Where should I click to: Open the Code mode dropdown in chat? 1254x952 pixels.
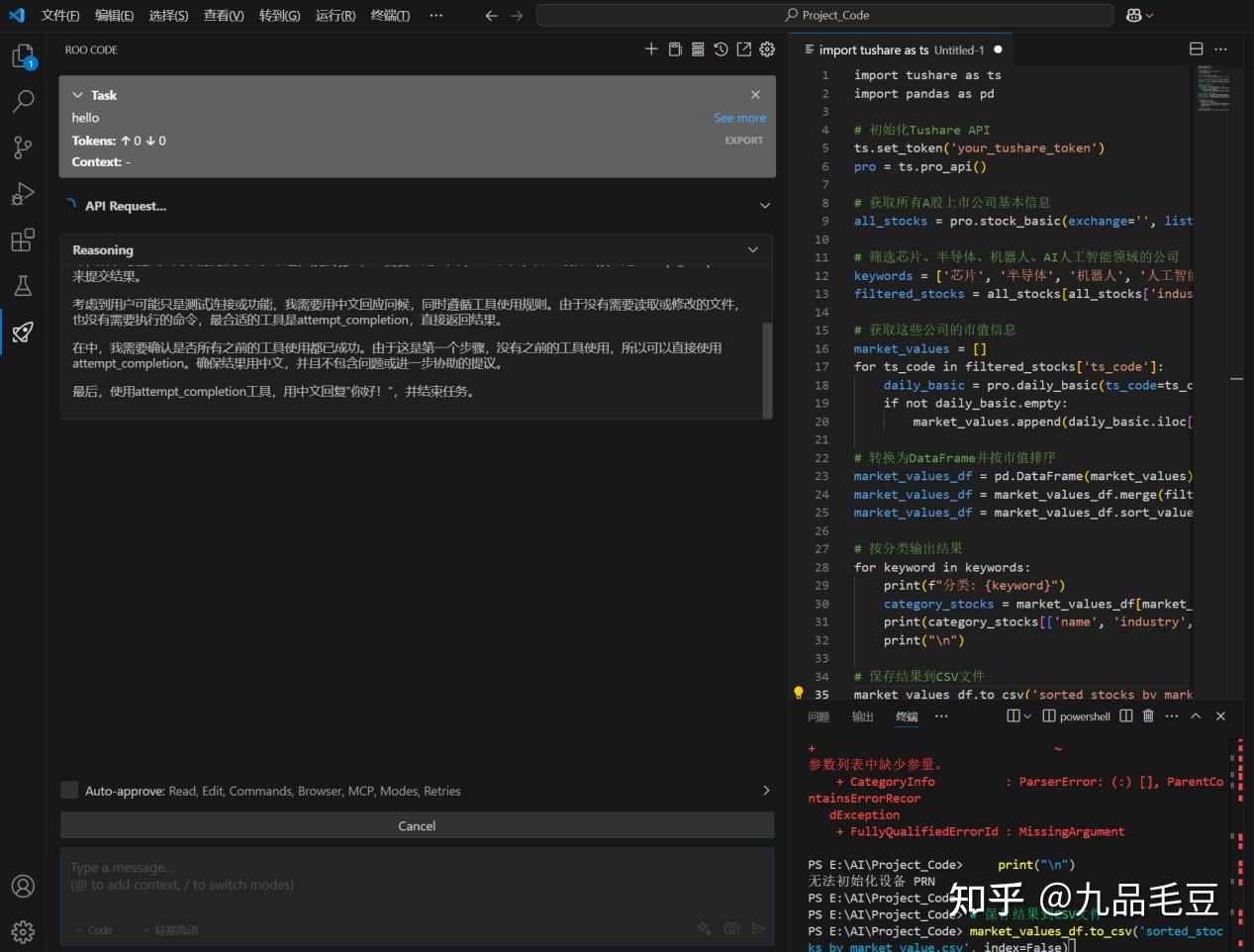coord(95,930)
